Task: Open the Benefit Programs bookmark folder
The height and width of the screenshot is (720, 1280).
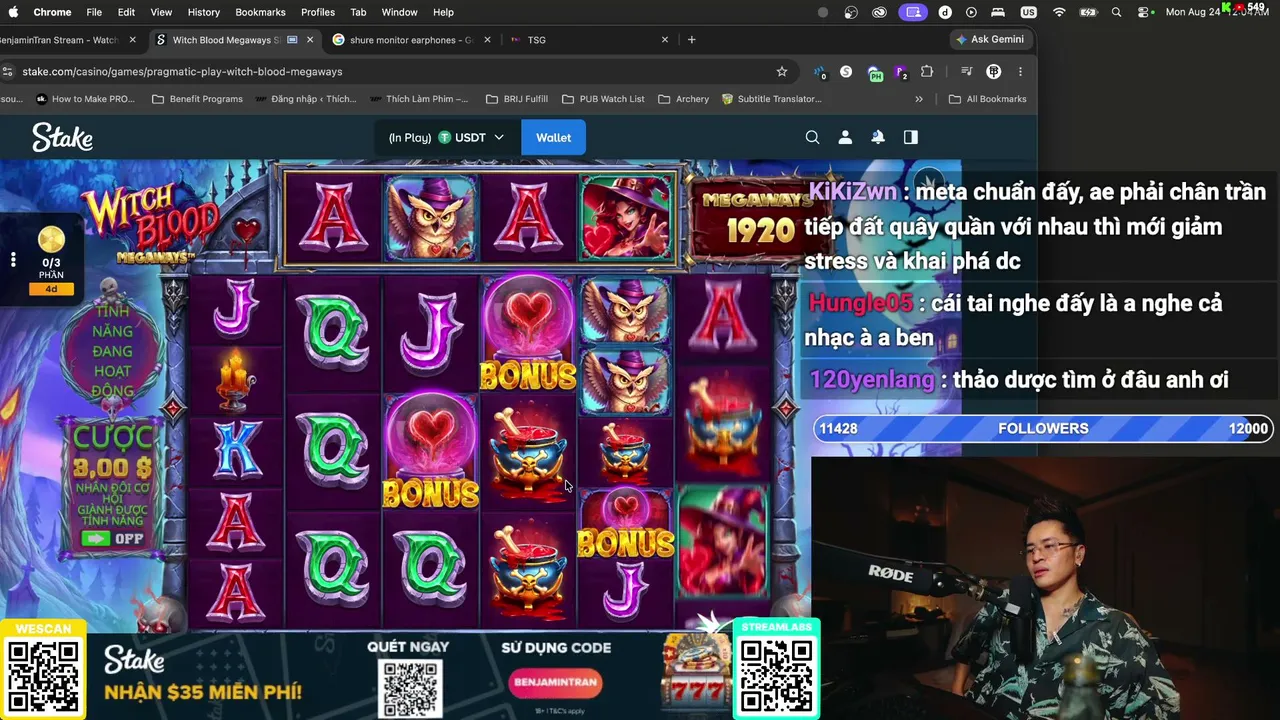Action: [197, 99]
